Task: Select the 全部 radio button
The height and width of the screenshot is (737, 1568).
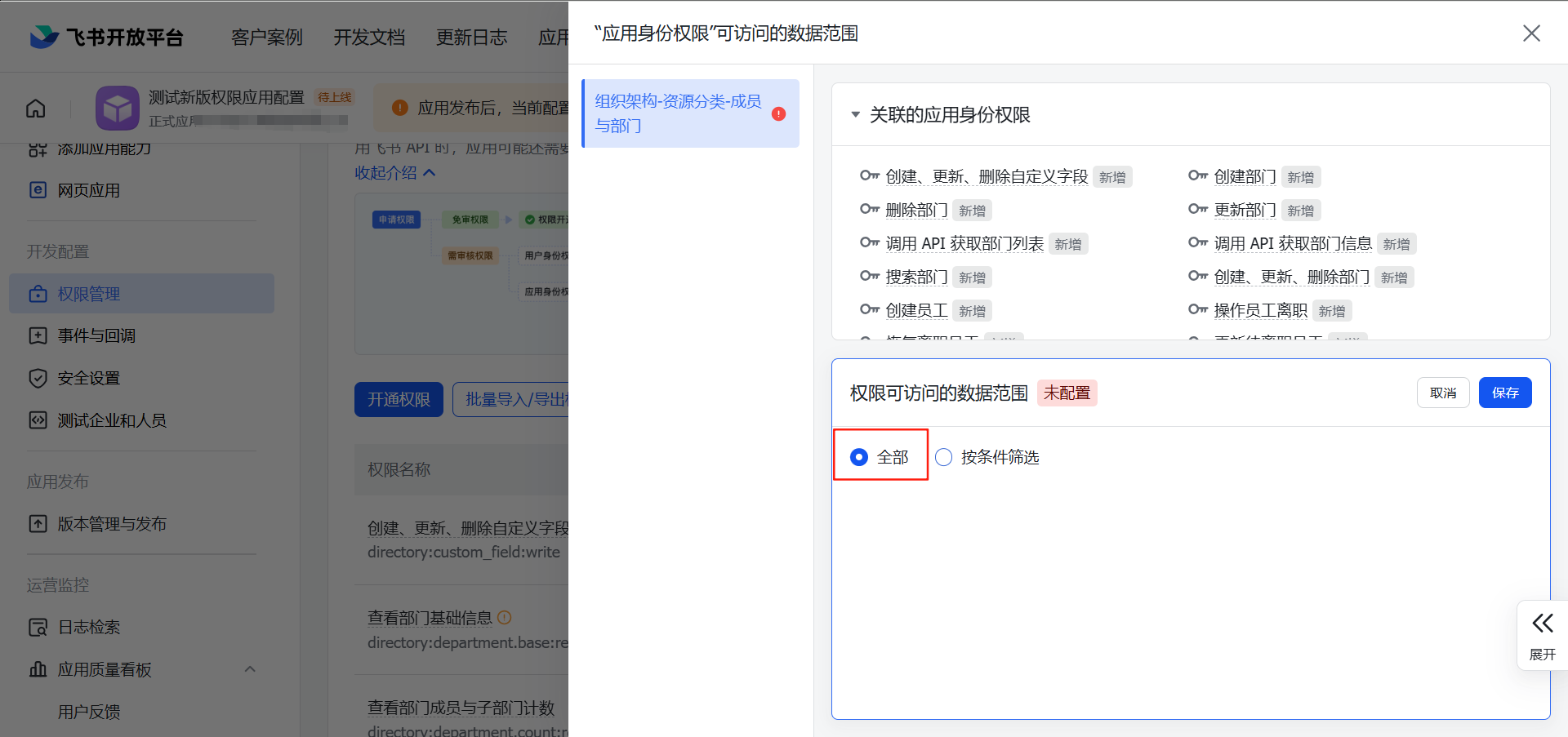Action: [859, 457]
